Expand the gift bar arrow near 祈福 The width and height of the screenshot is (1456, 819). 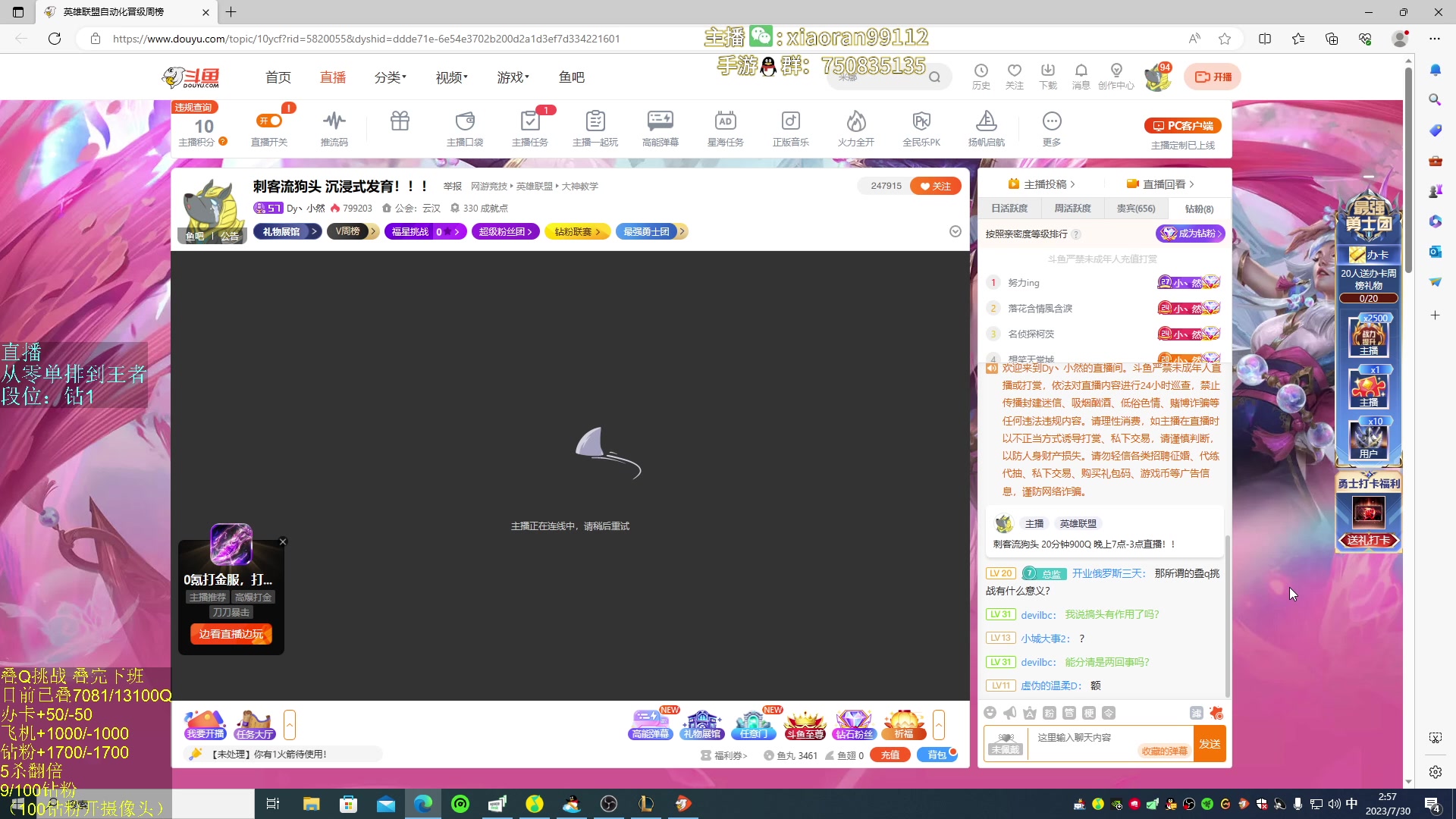939,725
